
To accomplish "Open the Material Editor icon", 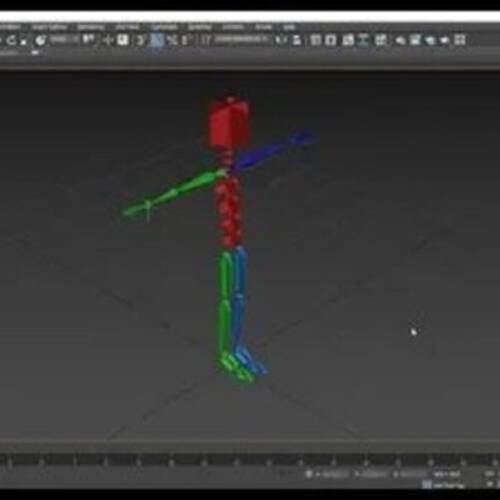I will point(399,40).
